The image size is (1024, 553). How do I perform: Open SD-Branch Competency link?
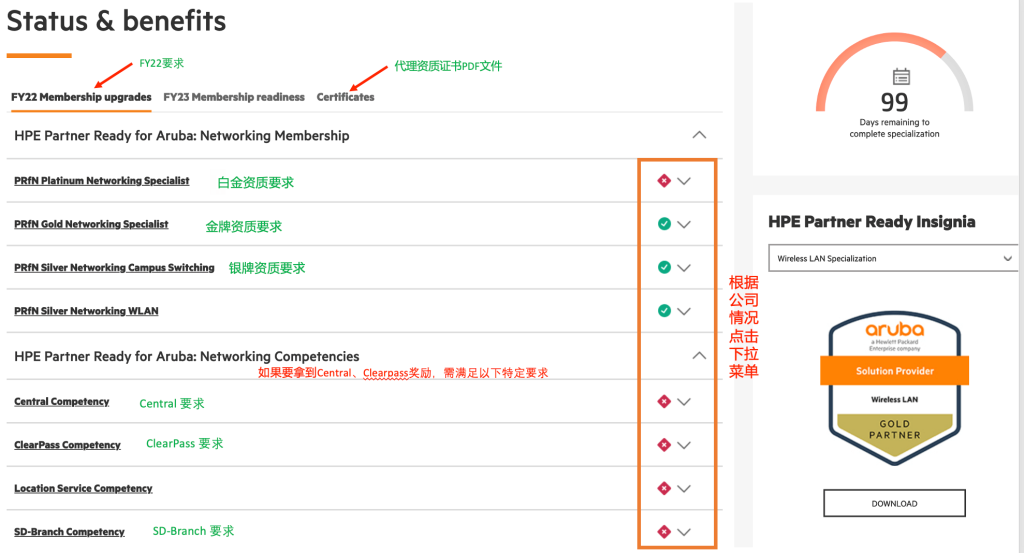69,531
